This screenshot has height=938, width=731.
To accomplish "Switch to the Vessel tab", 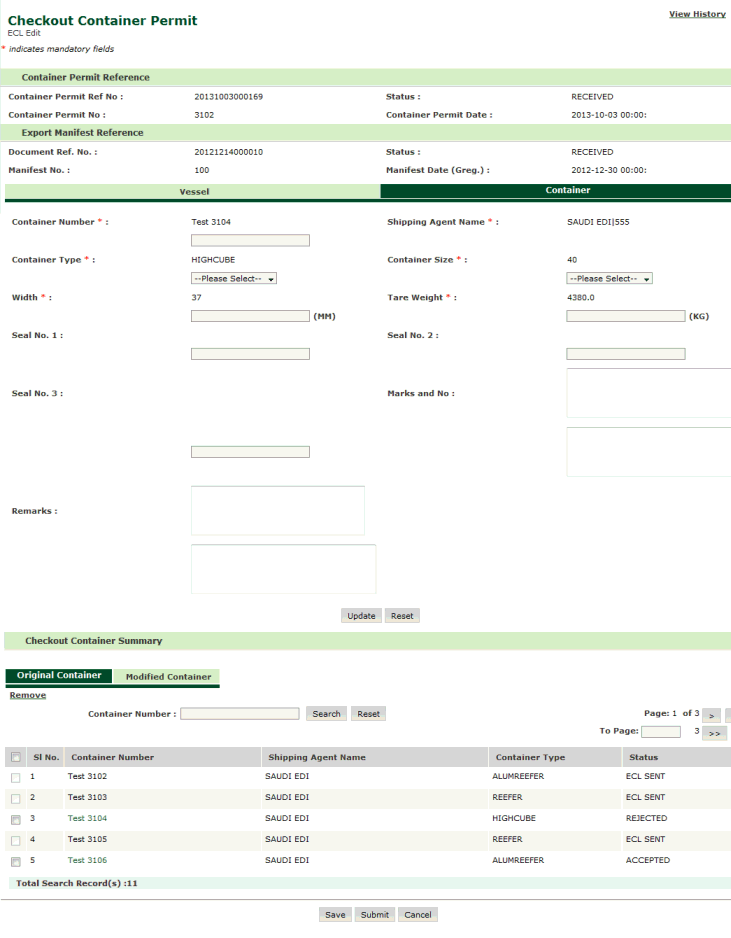I will tap(193, 191).
